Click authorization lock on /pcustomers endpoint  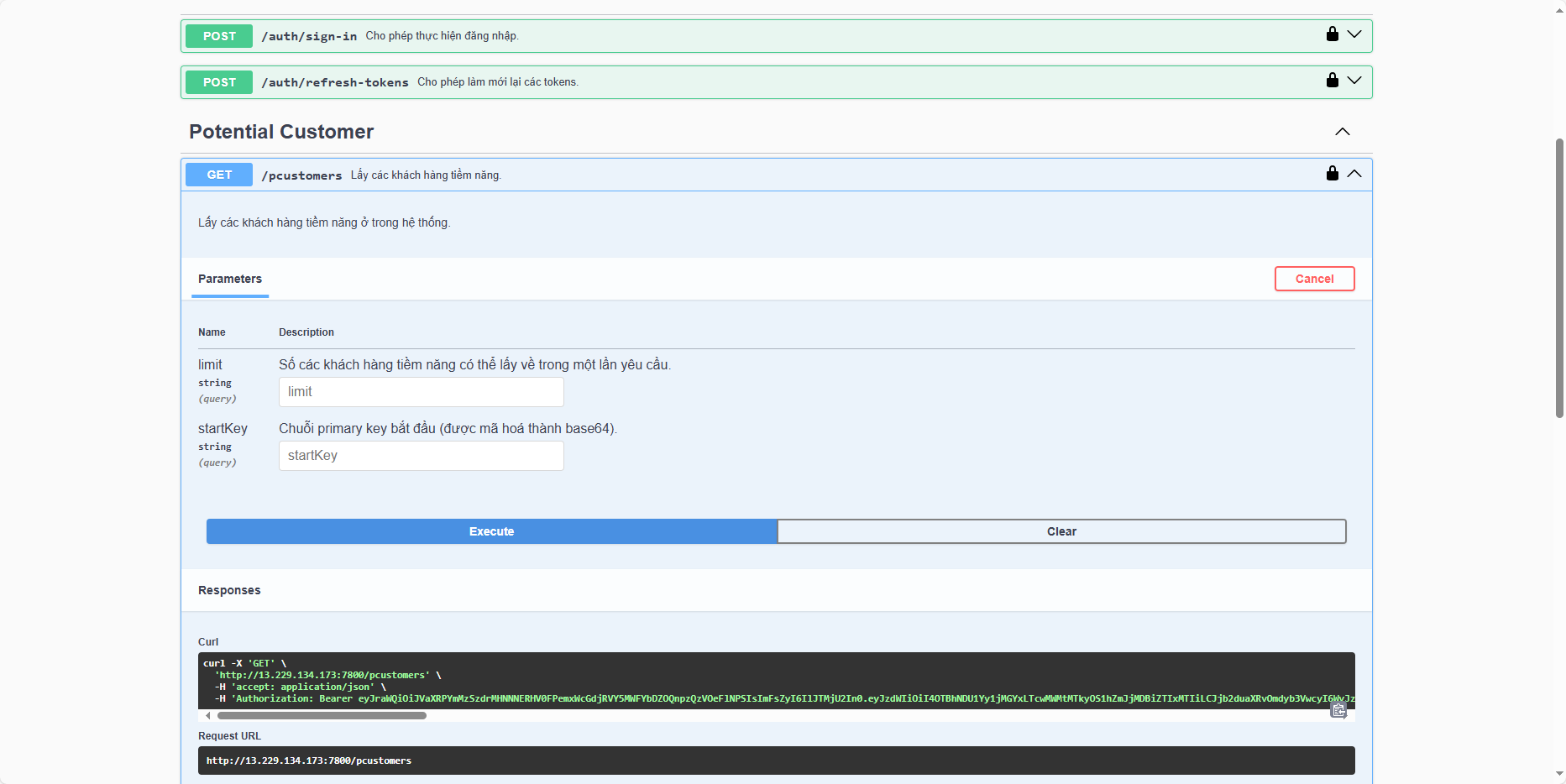coord(1332,174)
